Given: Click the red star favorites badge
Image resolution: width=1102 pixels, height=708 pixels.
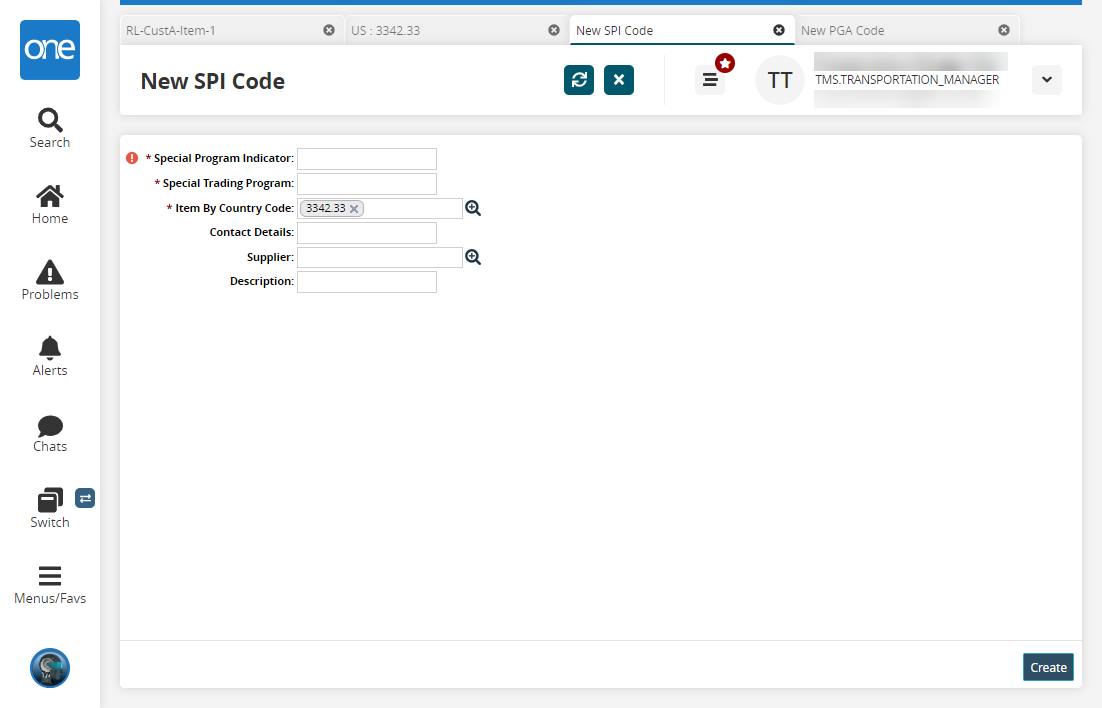Looking at the screenshot, I should (x=725, y=63).
